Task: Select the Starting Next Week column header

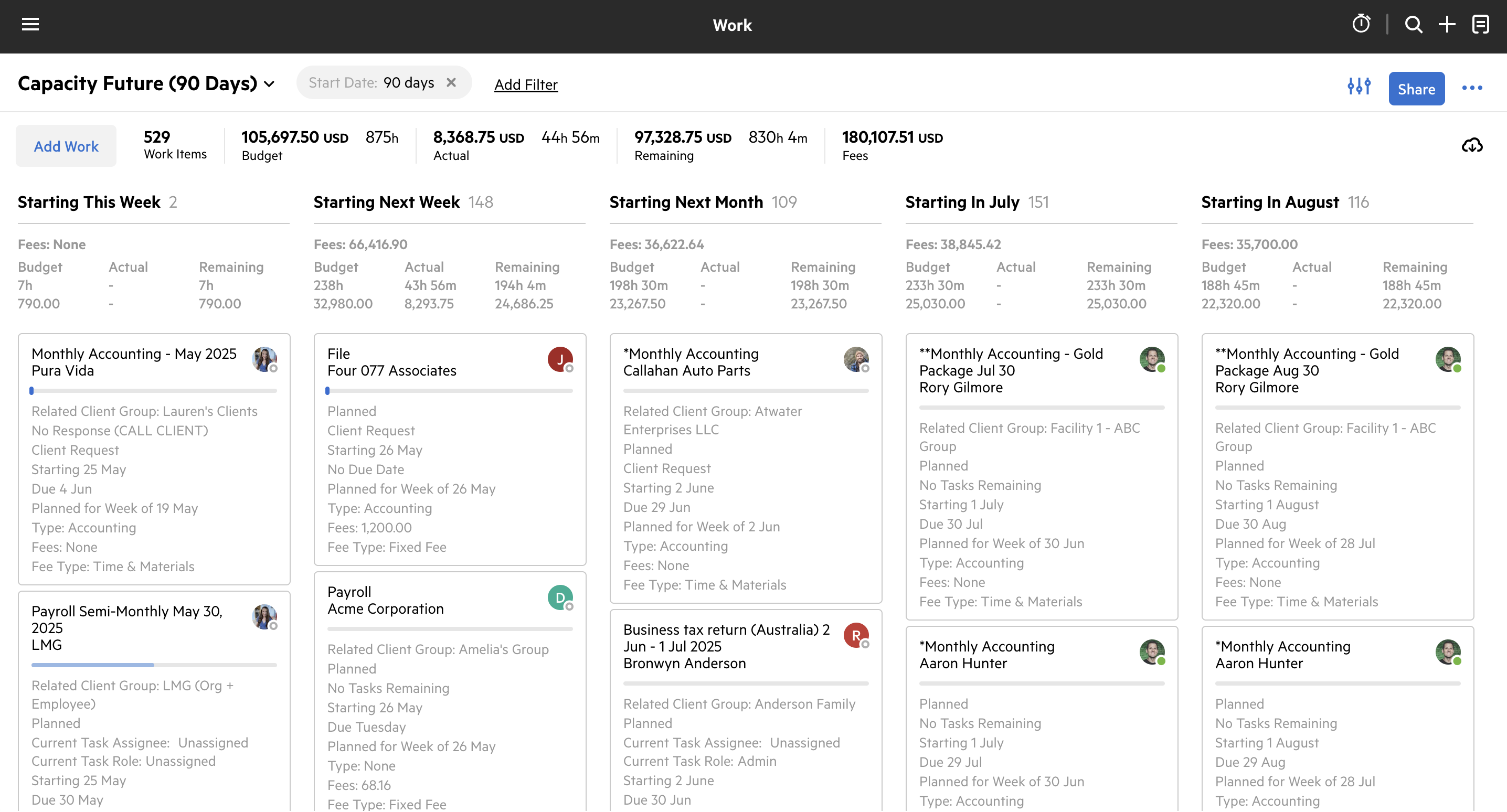Action: [x=386, y=202]
